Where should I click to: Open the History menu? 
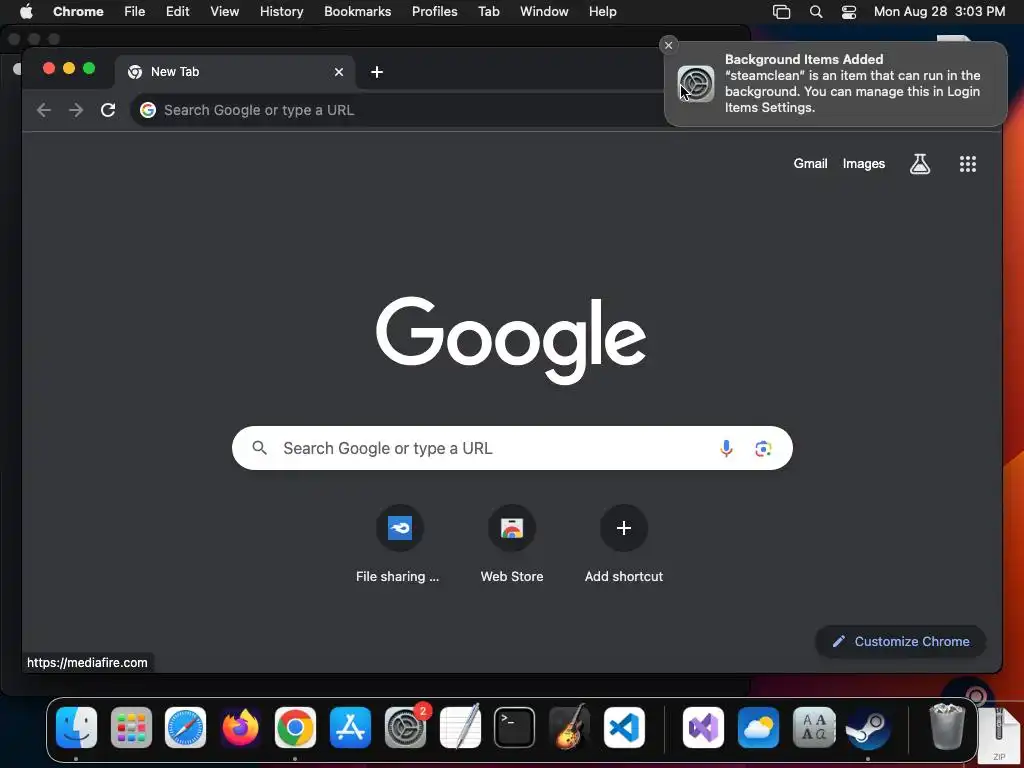click(x=281, y=11)
